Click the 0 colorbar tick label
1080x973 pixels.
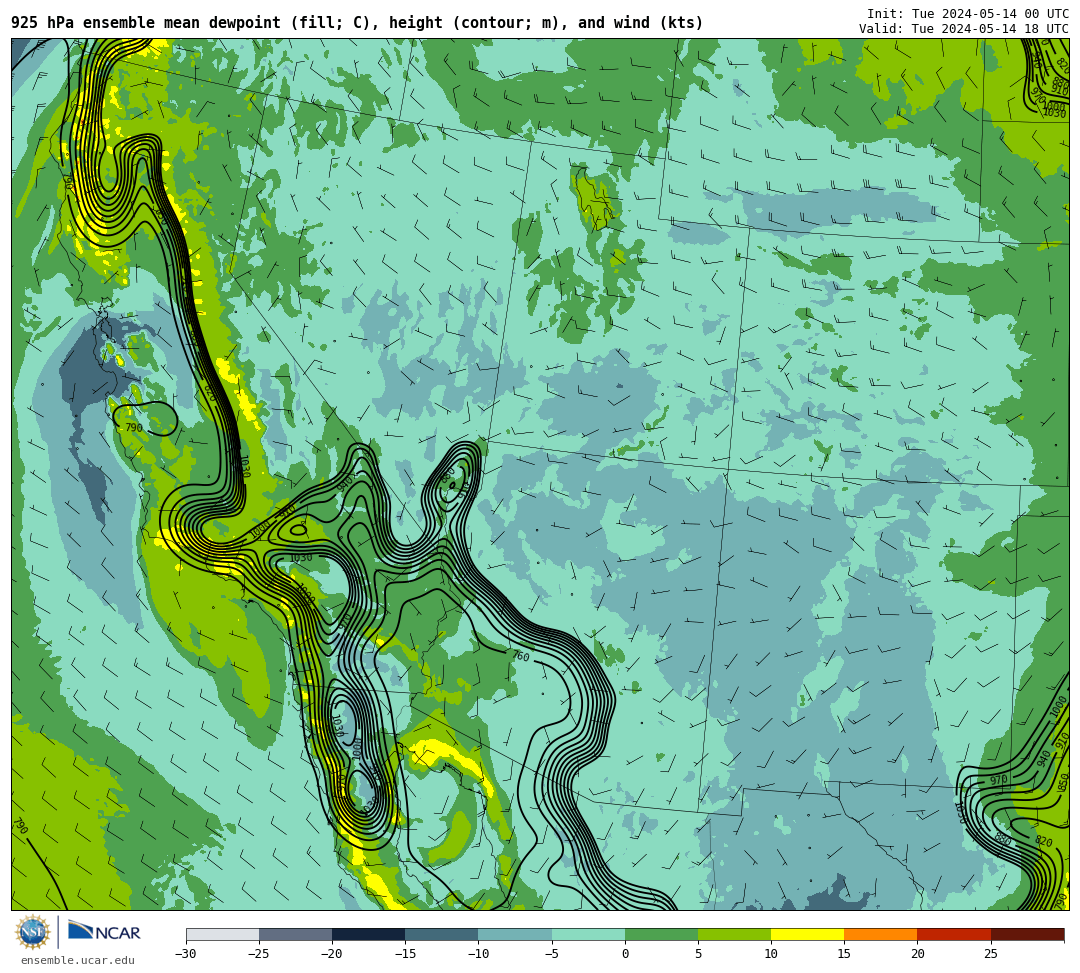tap(625, 954)
